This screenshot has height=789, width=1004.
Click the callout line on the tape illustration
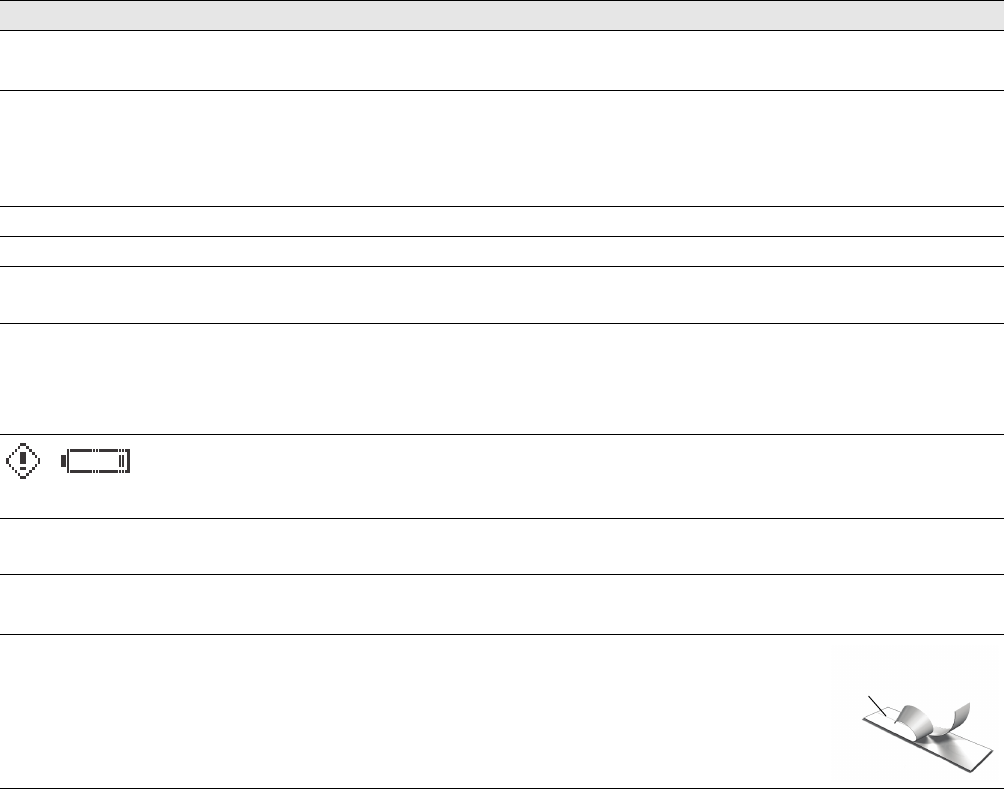tap(876, 705)
